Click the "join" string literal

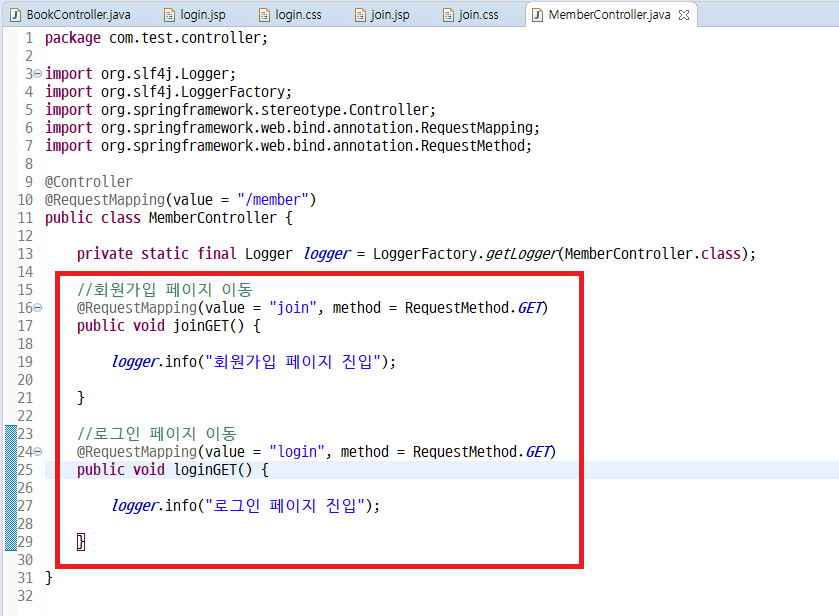pos(293,308)
